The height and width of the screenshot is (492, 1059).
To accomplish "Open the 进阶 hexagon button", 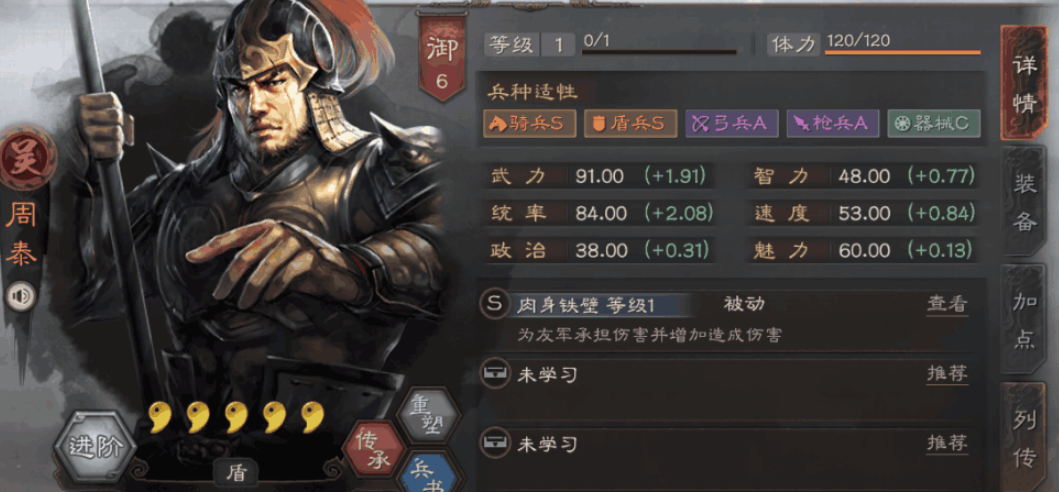I will (x=97, y=447).
